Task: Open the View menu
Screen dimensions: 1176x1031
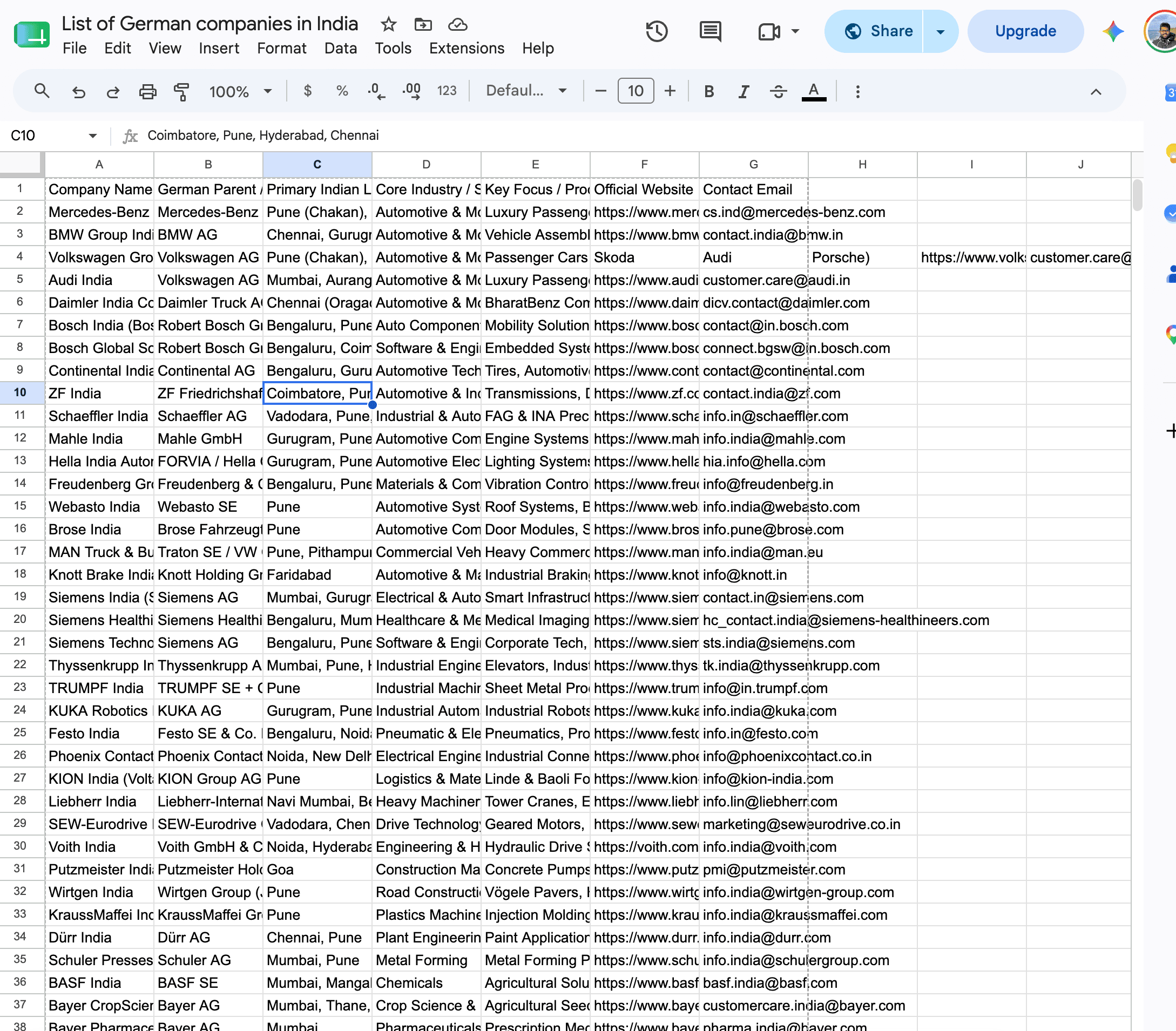Action: [165, 49]
